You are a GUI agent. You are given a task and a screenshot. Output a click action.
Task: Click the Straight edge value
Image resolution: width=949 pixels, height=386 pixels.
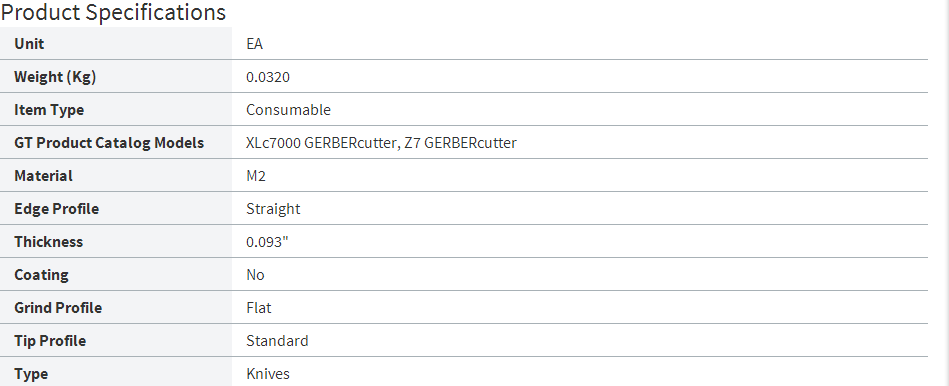273,209
